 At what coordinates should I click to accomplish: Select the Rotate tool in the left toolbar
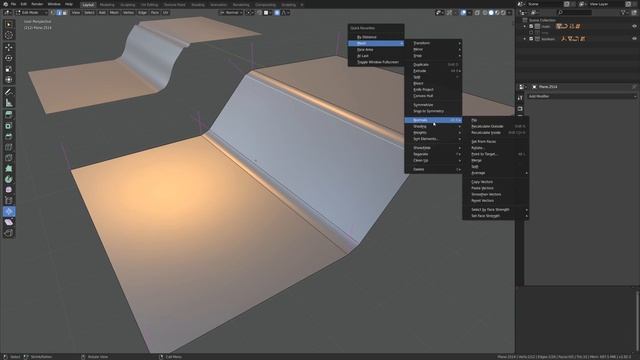click(x=9, y=58)
